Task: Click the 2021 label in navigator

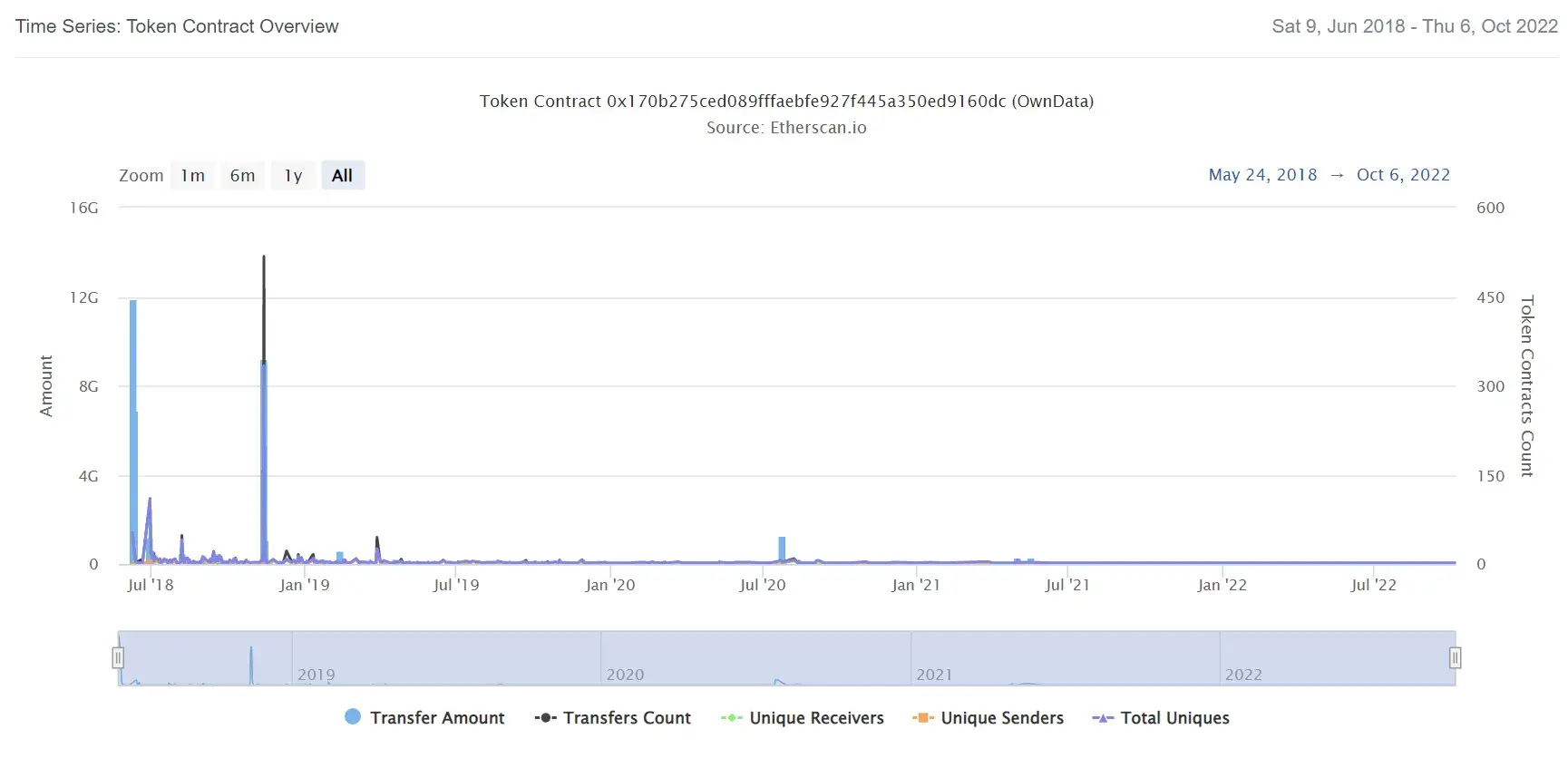Action: (x=934, y=675)
